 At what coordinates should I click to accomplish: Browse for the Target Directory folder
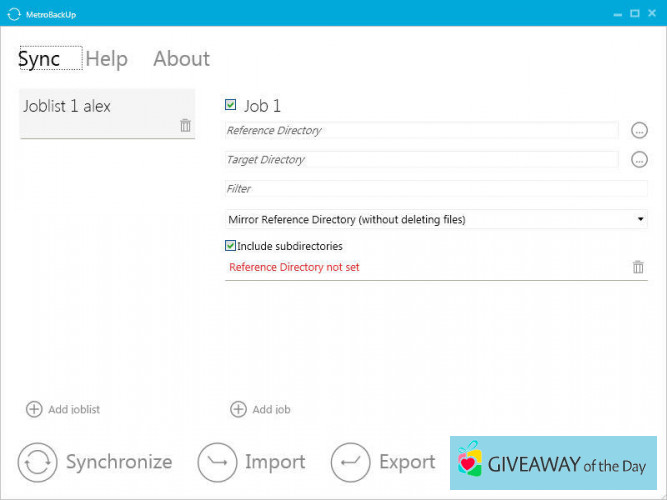point(639,159)
